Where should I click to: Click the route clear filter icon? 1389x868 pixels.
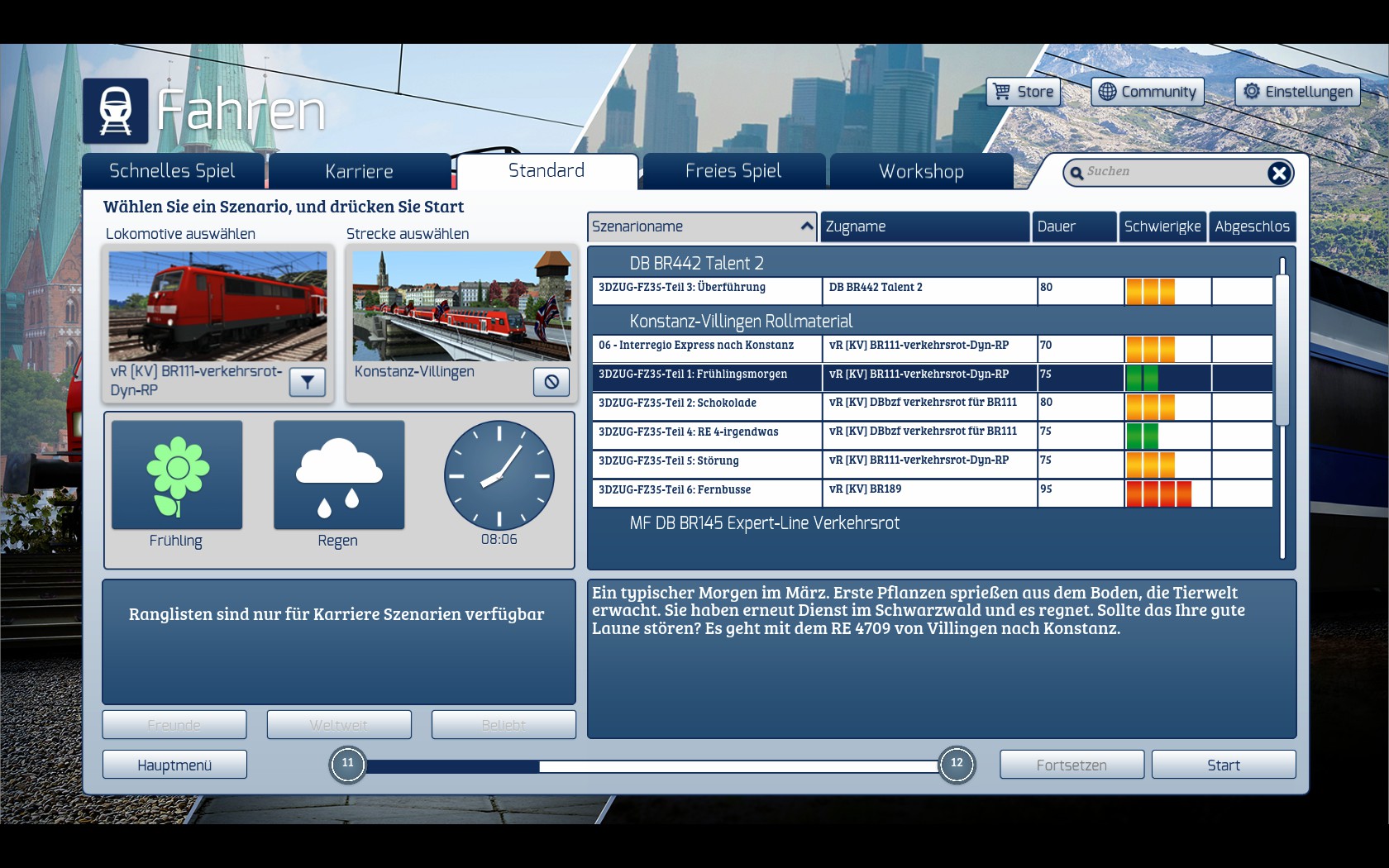[551, 382]
